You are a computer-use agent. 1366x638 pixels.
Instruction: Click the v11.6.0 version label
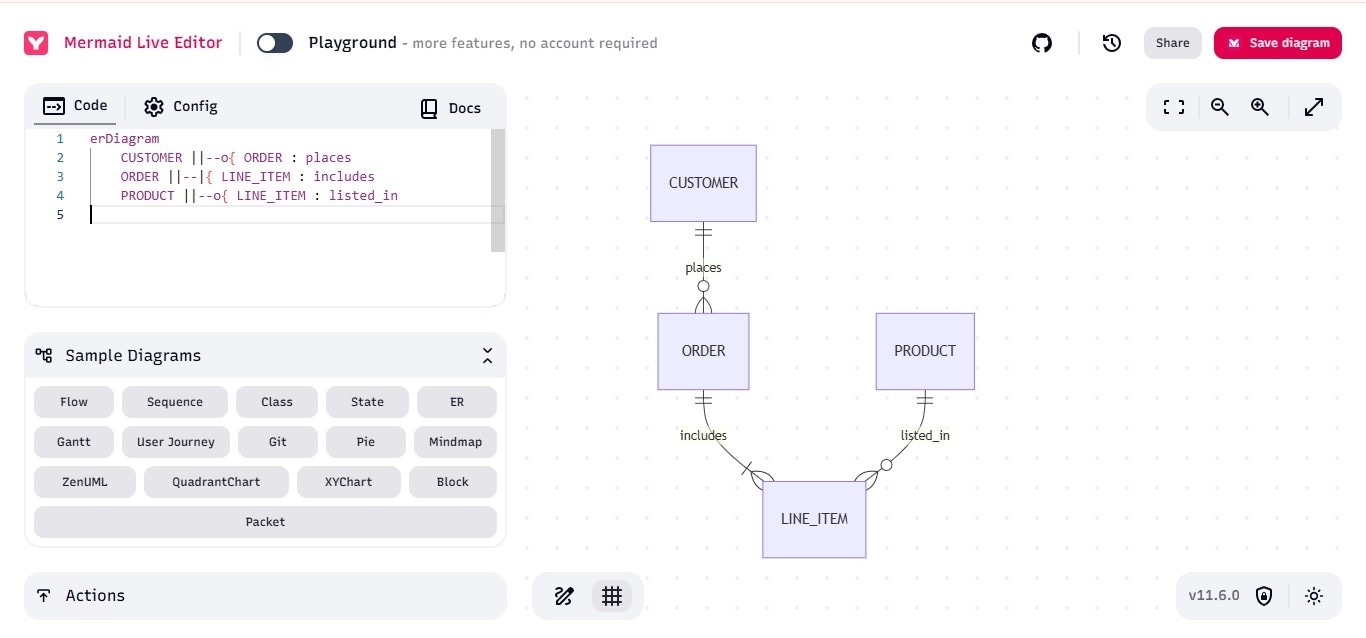[1214, 596]
